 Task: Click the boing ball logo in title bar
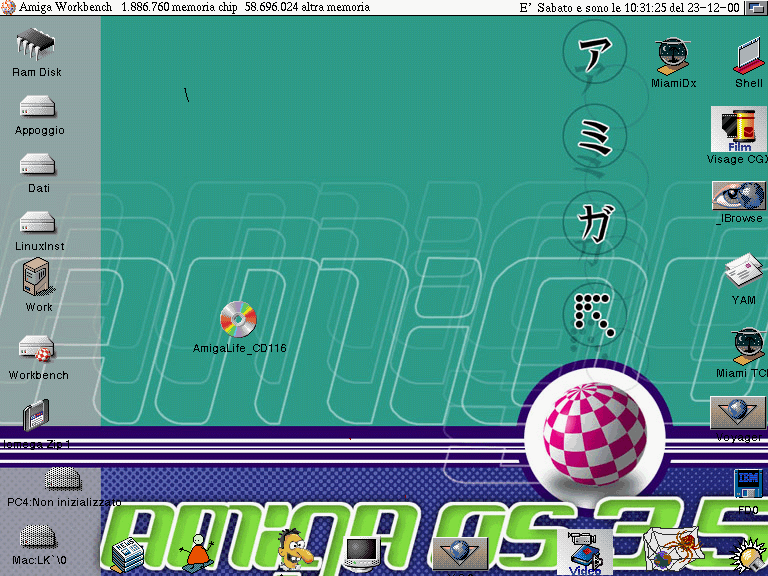tap(8, 7)
